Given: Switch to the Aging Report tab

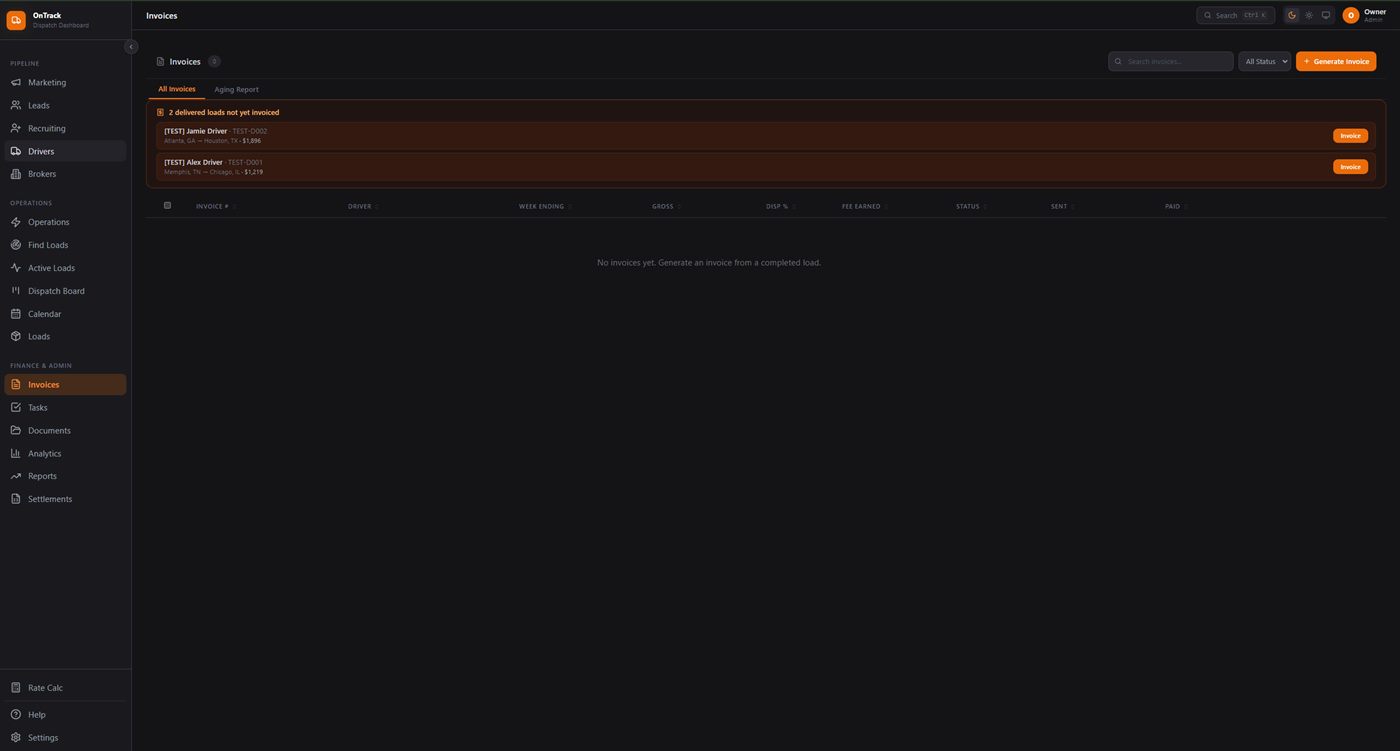Looking at the screenshot, I should point(236,89).
